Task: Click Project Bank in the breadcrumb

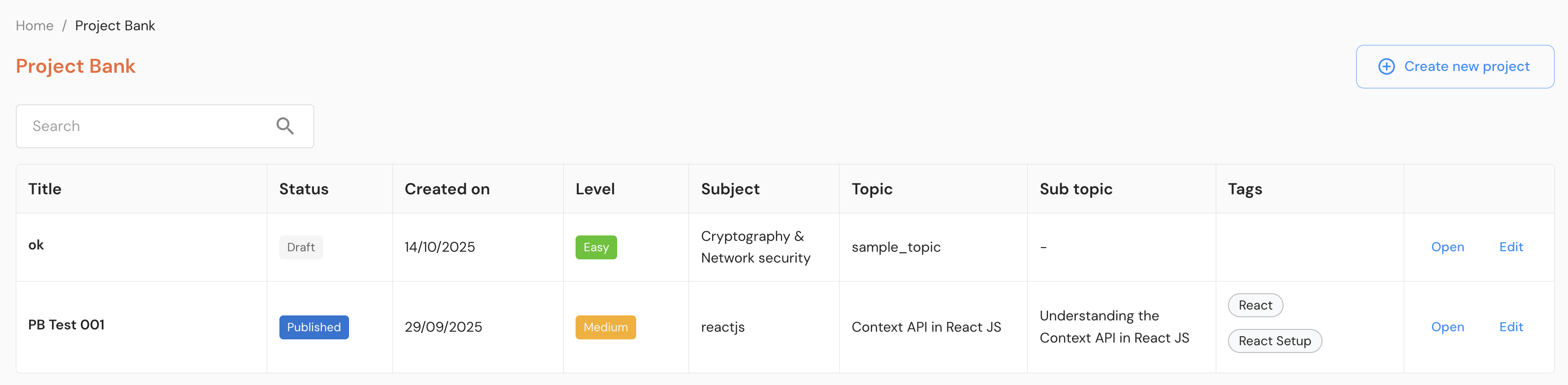Action: (x=115, y=26)
